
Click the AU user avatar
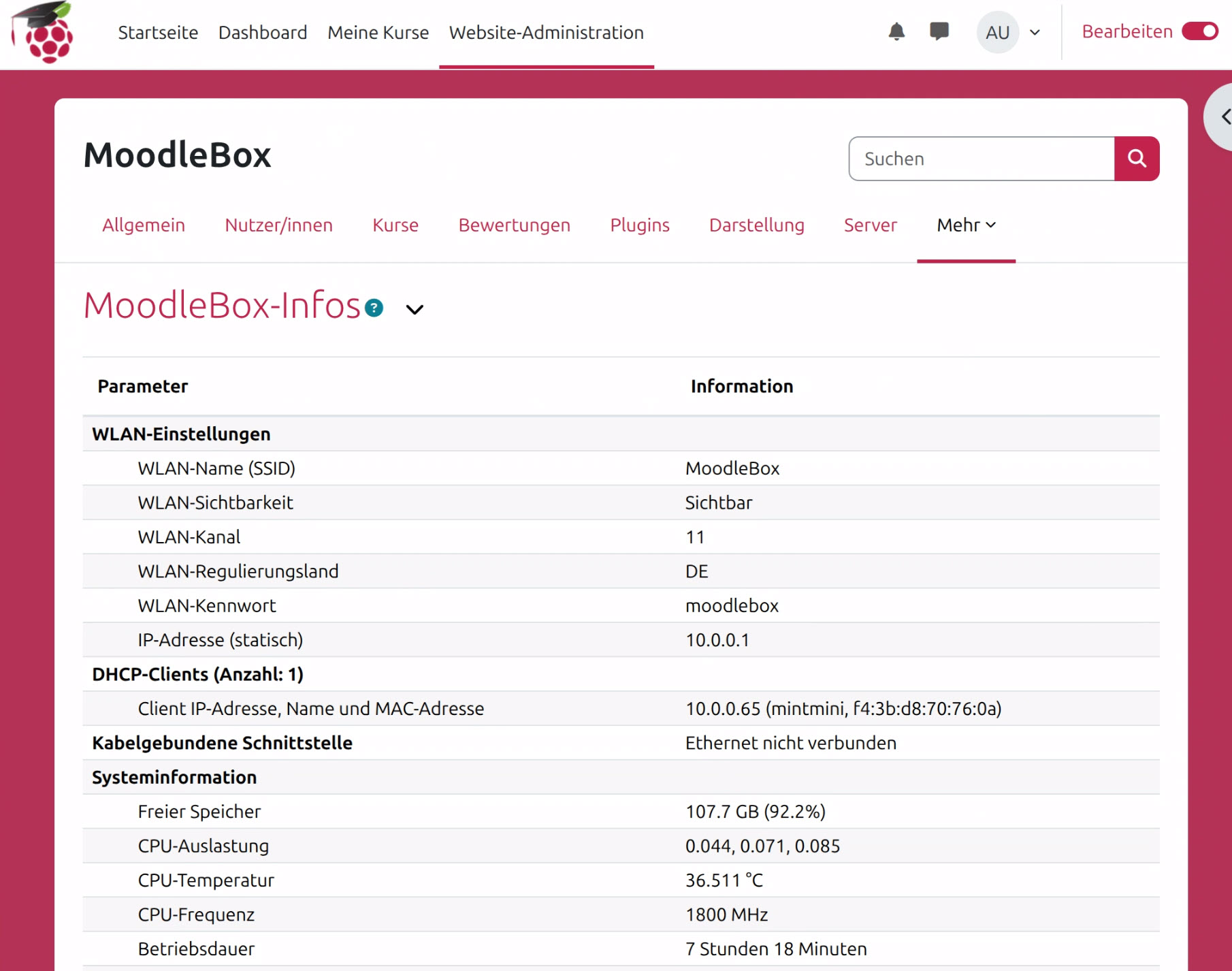pos(997,32)
